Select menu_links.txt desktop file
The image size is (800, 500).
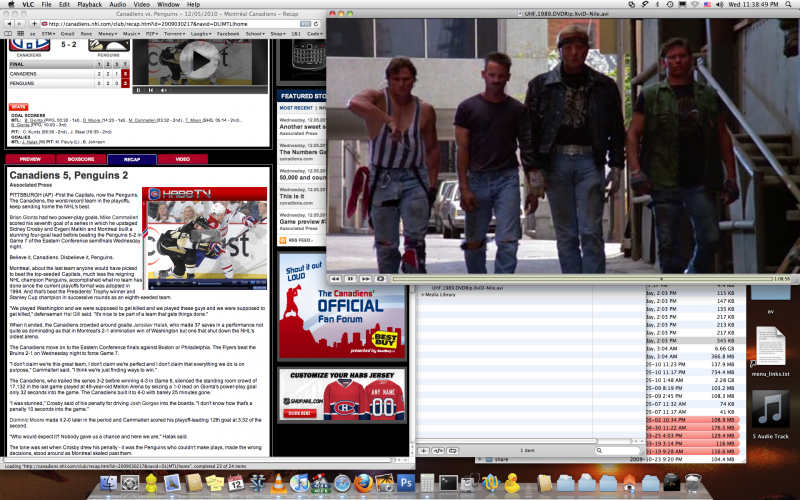[x=770, y=352]
